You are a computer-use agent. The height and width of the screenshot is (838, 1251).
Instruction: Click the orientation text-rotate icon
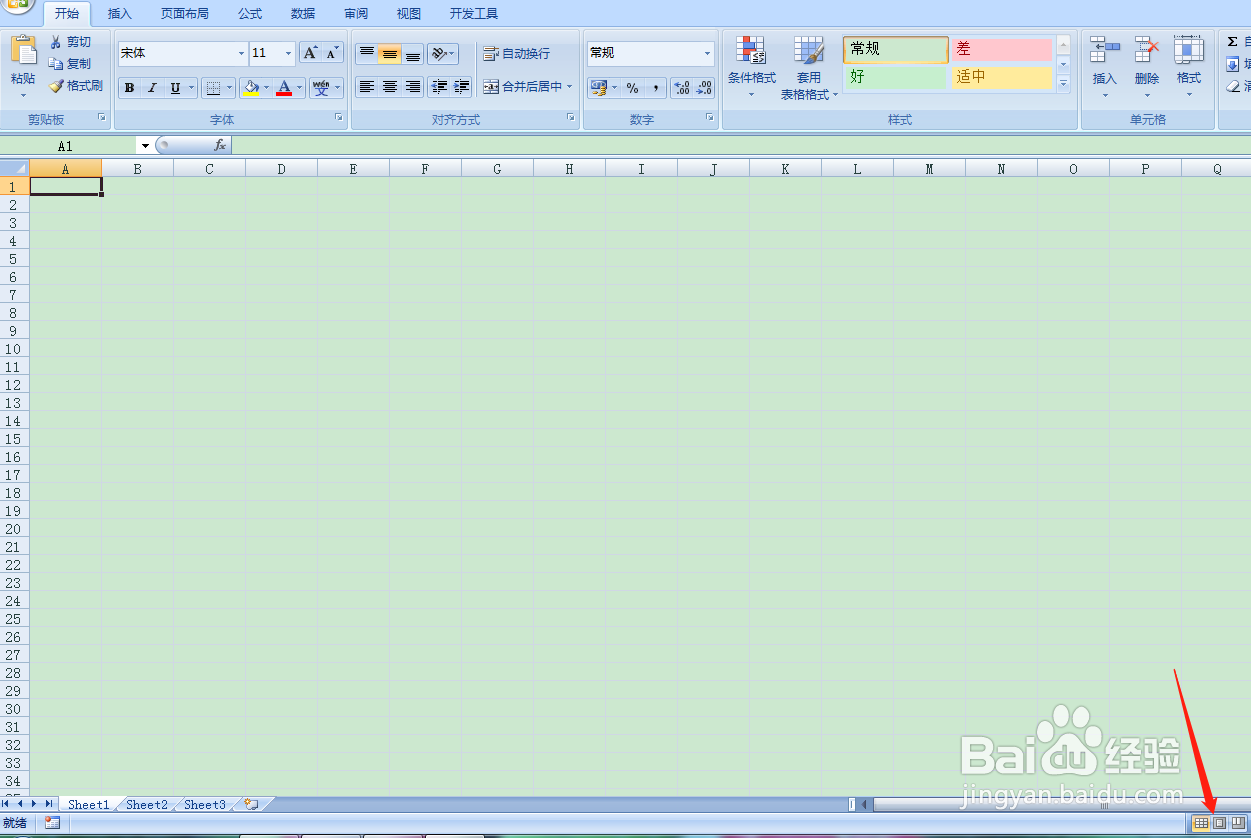click(439, 53)
